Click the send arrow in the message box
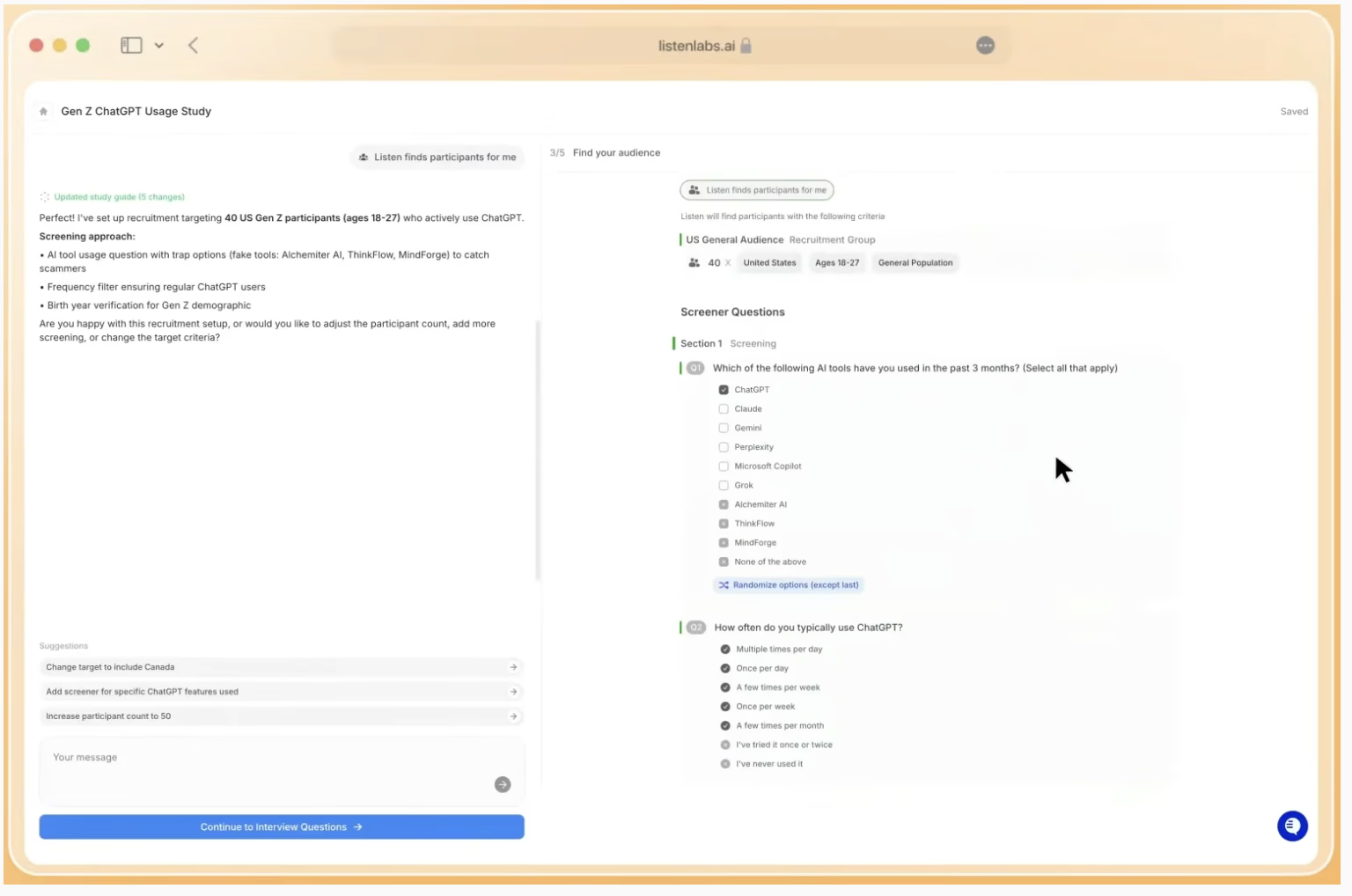Viewport: 1352px width, 896px height. coord(503,784)
